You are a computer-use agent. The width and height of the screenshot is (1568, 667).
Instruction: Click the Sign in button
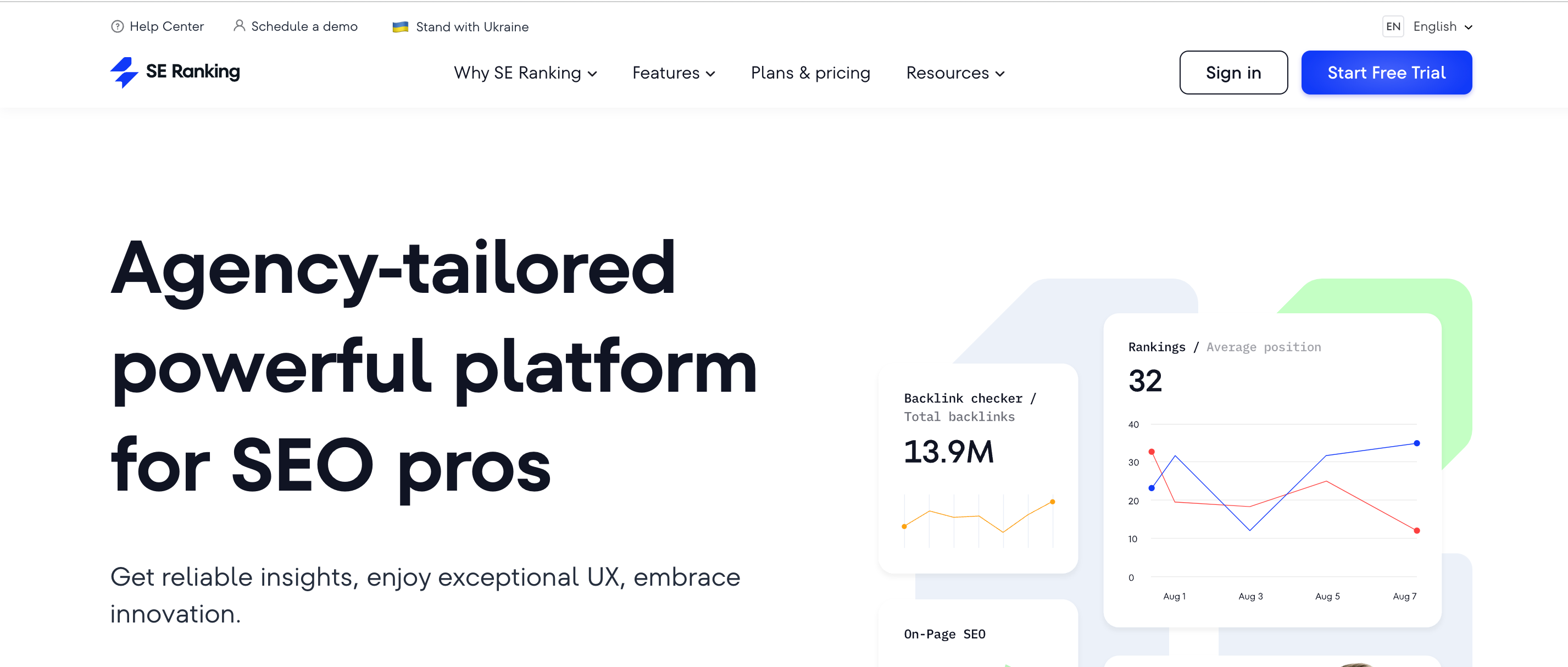[1233, 73]
